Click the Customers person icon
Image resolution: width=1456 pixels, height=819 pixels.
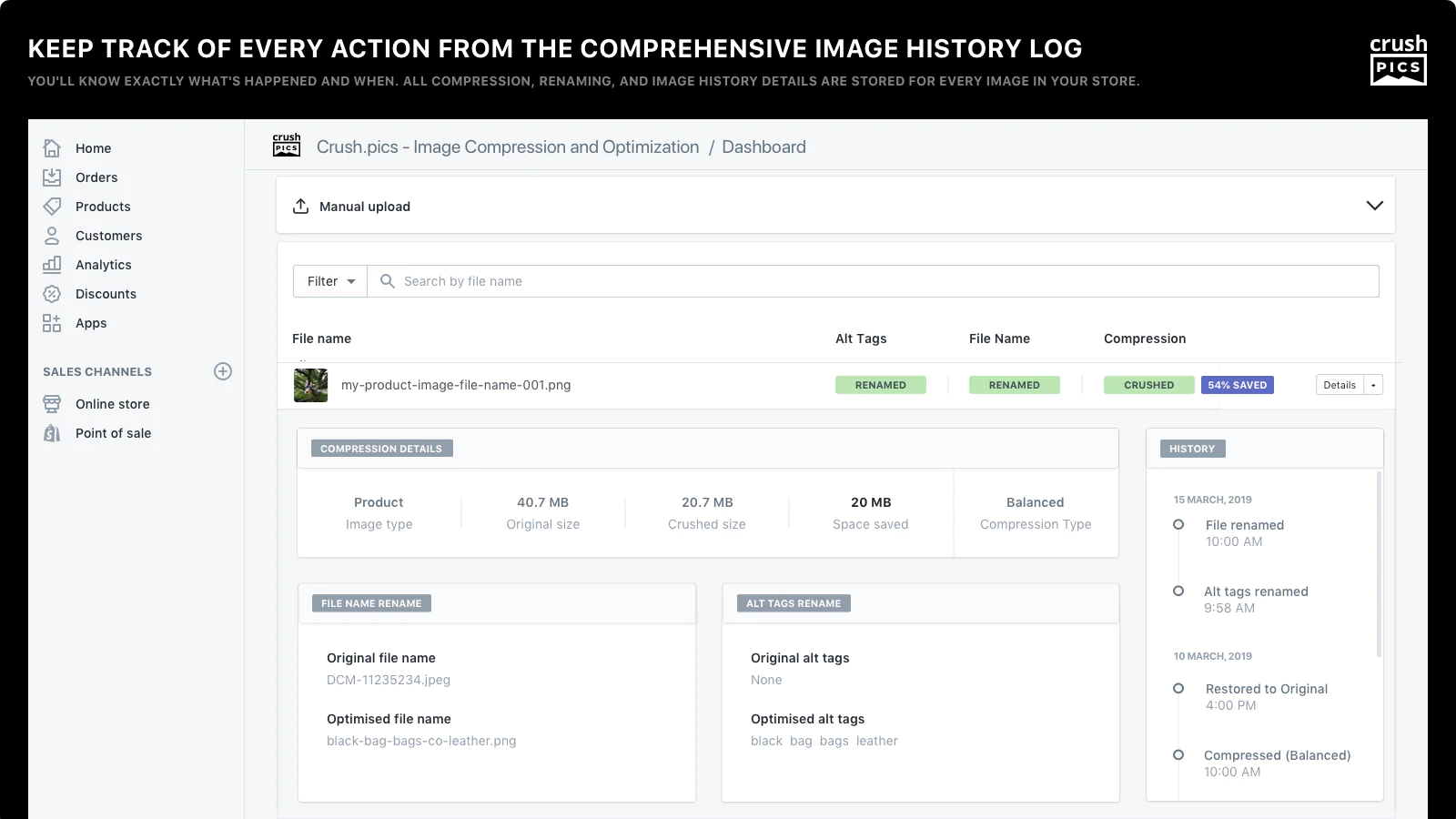point(52,236)
